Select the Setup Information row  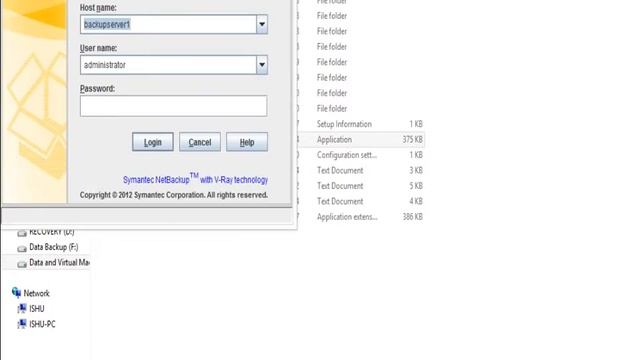coord(361,124)
